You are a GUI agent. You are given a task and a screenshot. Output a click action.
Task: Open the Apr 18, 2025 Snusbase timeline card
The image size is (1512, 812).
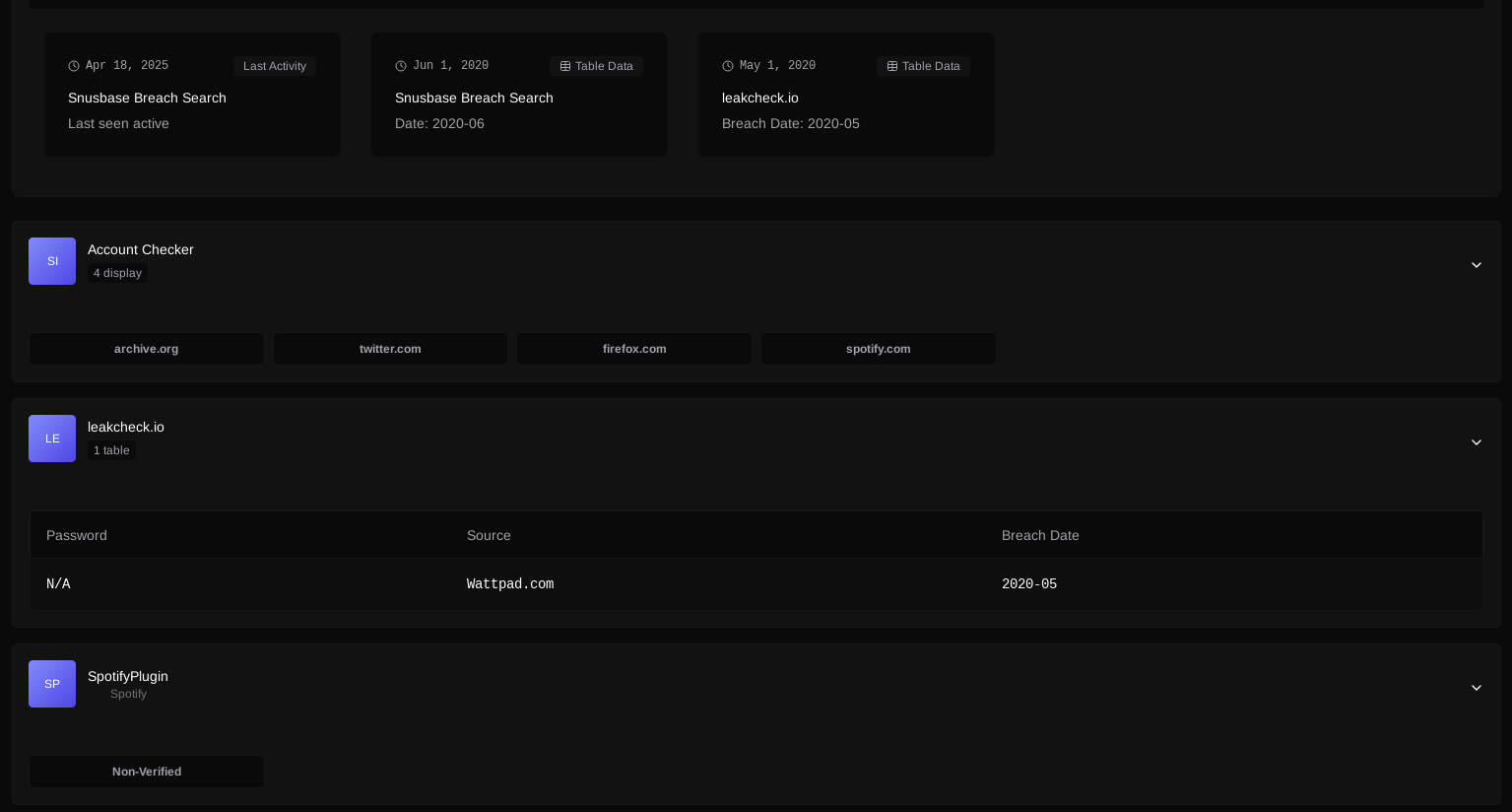pyautogui.click(x=192, y=95)
